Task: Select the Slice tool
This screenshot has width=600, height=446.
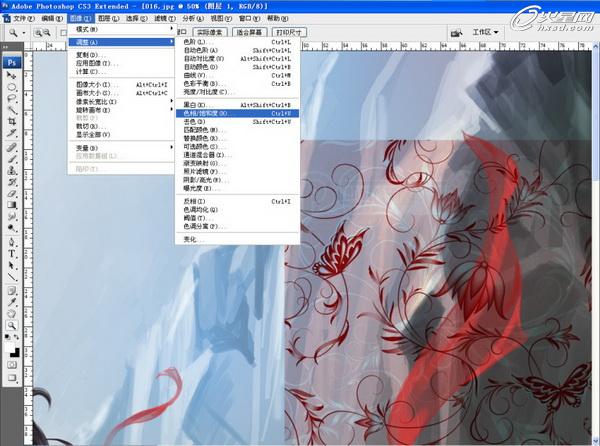Action: click(x=11, y=133)
